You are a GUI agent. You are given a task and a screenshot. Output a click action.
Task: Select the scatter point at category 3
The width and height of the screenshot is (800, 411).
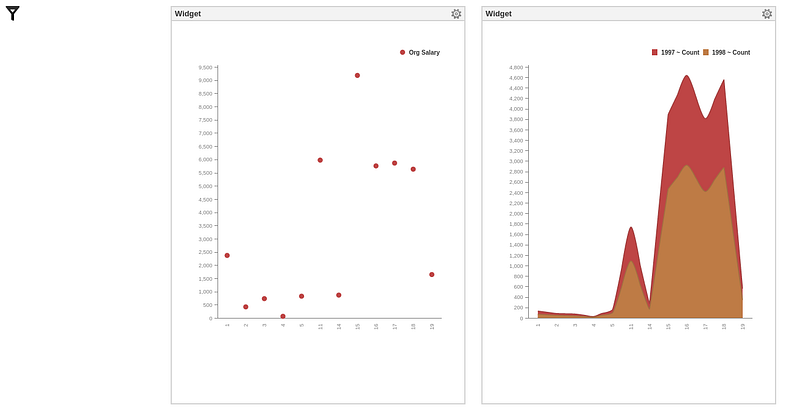pos(264,299)
